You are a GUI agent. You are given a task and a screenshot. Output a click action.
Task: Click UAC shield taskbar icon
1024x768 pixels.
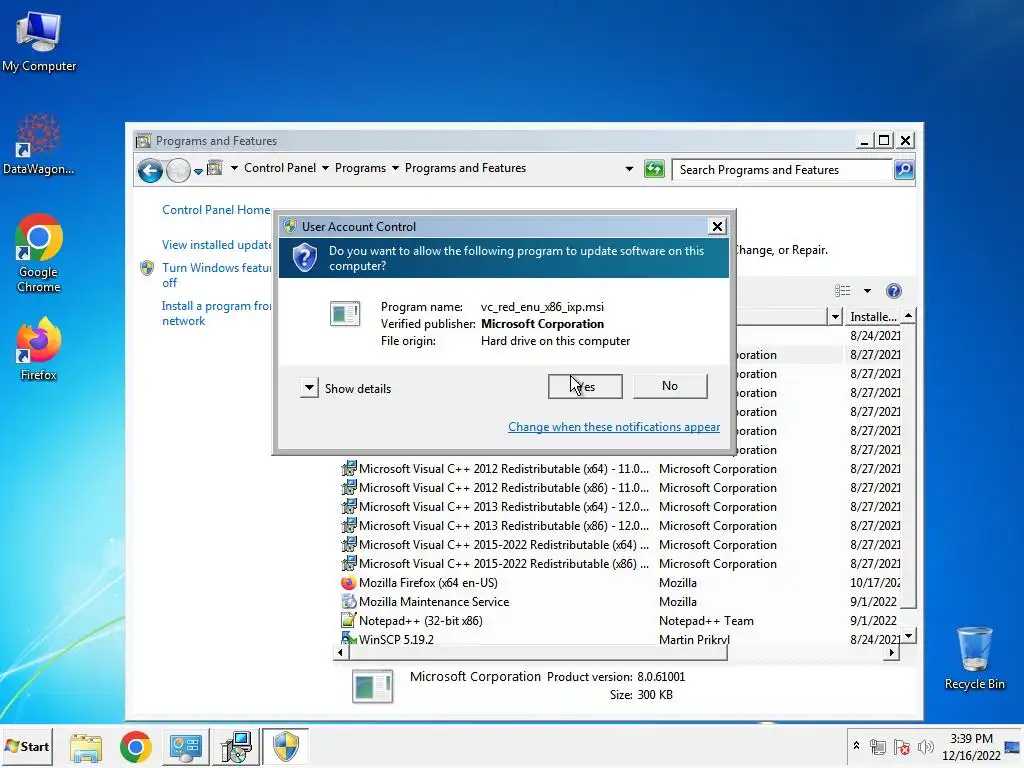click(x=285, y=747)
